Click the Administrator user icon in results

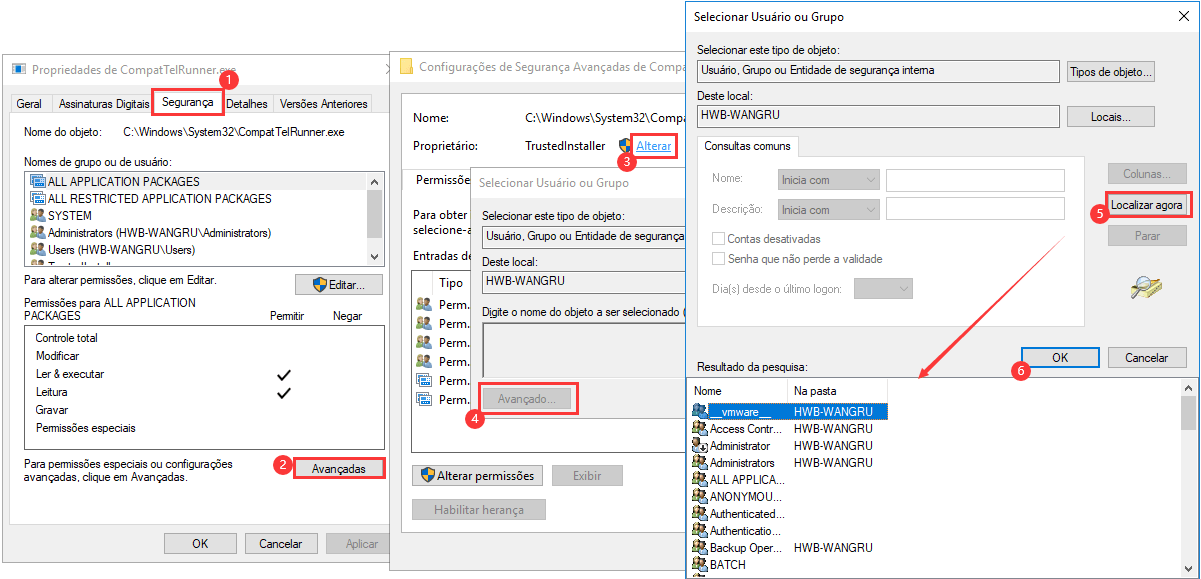coord(699,446)
